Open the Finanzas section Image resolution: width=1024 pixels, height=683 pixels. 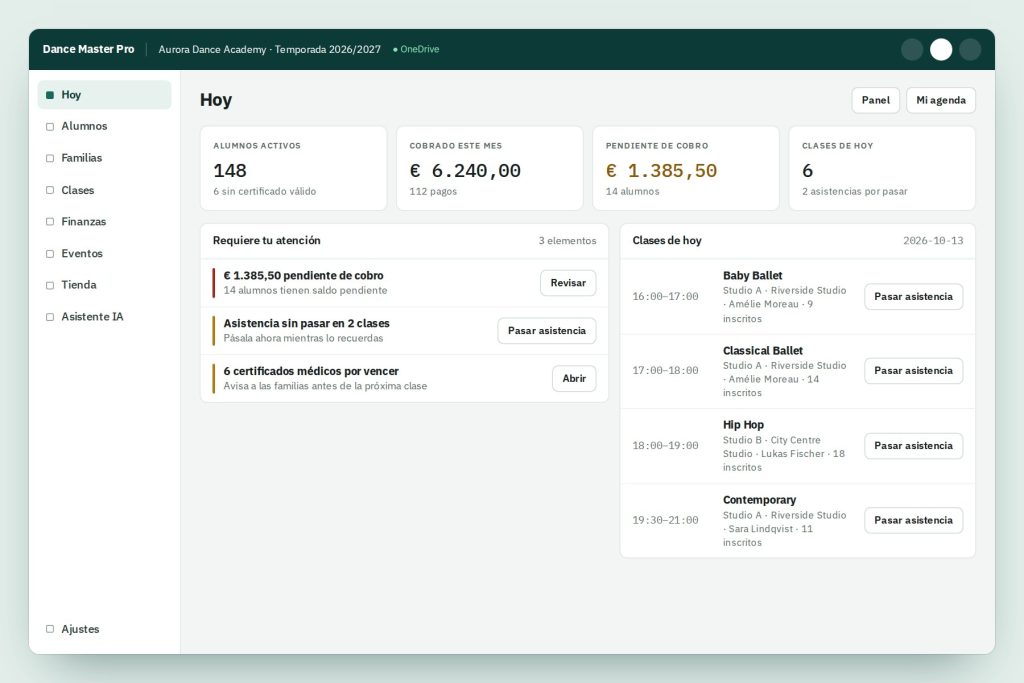(x=104, y=221)
